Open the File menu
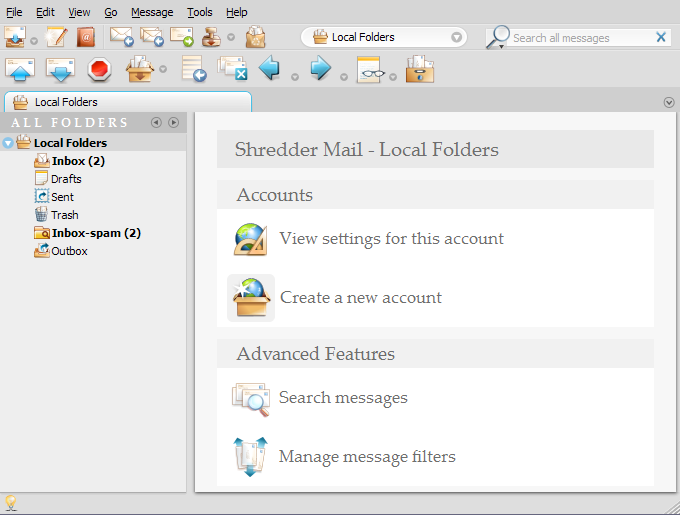This screenshot has height=515, width=680. click(x=14, y=12)
